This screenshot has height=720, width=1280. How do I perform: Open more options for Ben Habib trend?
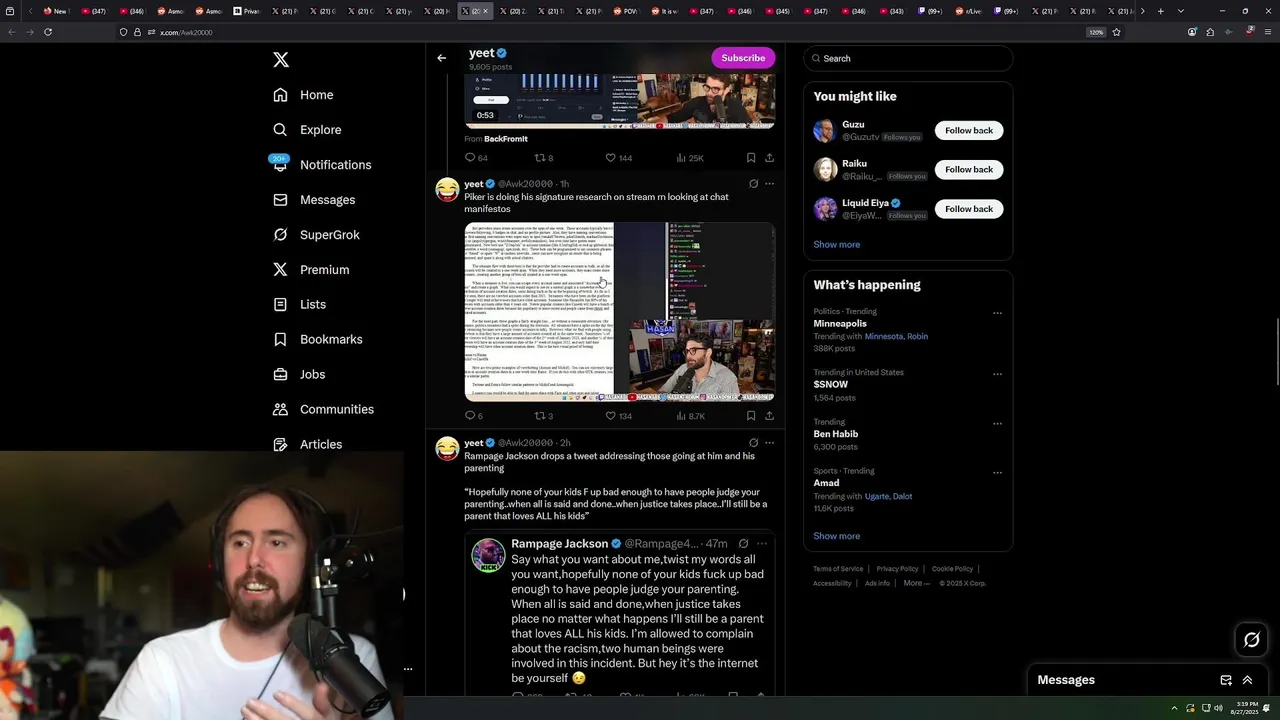point(997,423)
